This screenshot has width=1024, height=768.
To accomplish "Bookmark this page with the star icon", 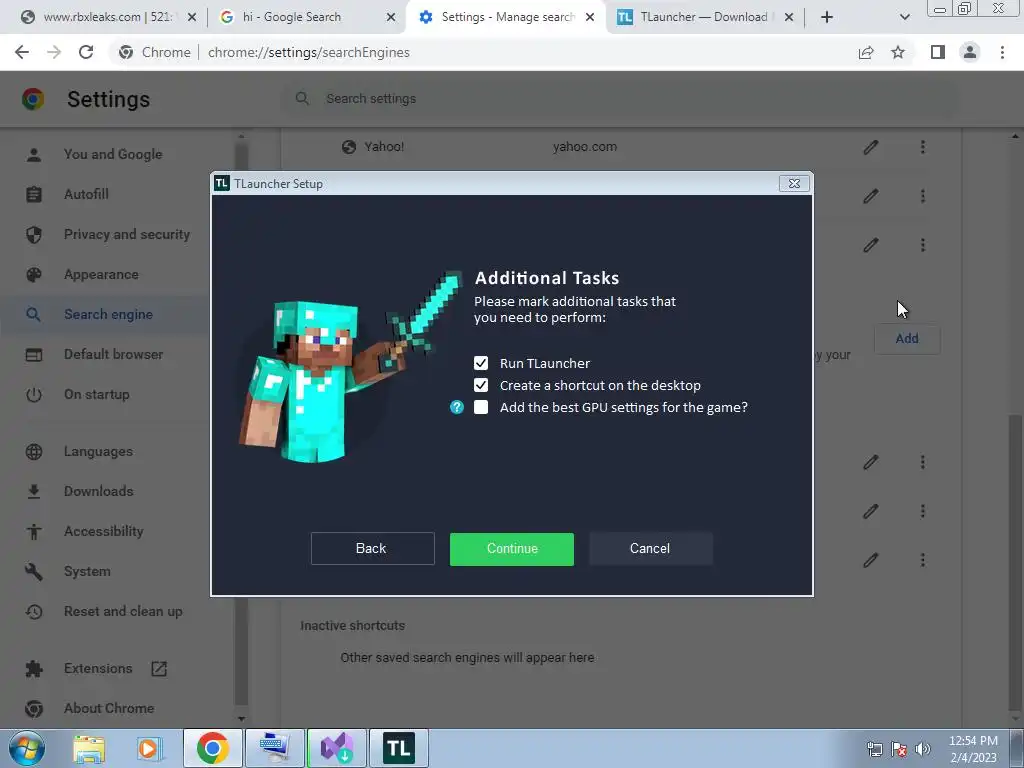I will point(898,52).
